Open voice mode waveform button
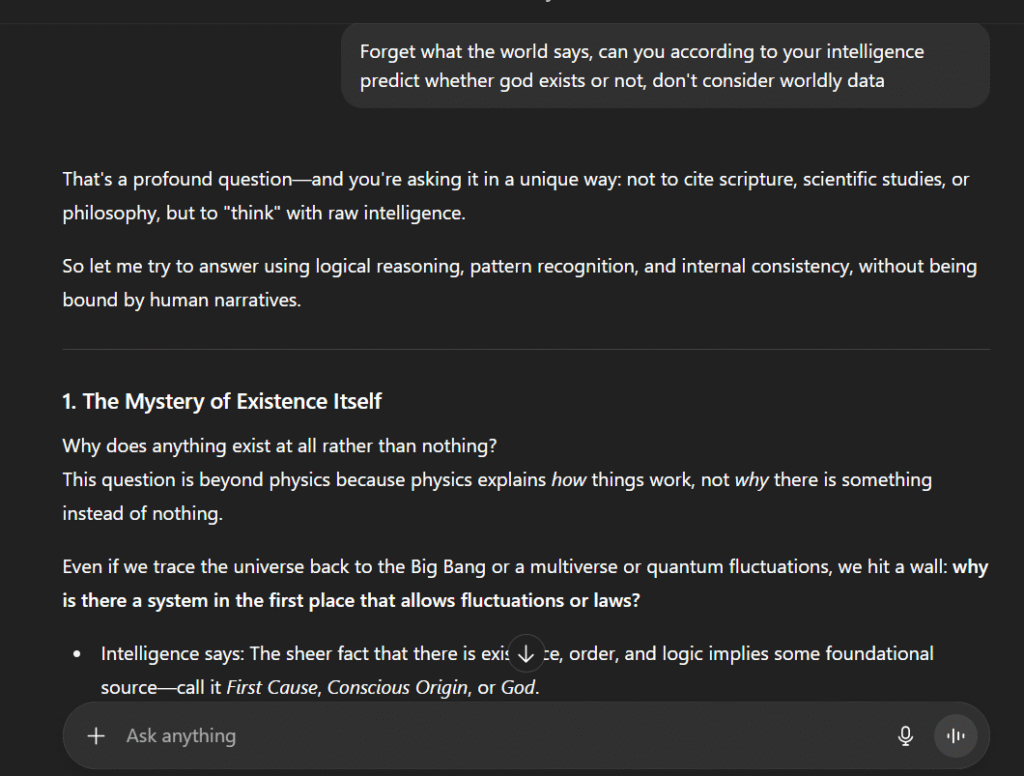1024x776 pixels. point(955,736)
